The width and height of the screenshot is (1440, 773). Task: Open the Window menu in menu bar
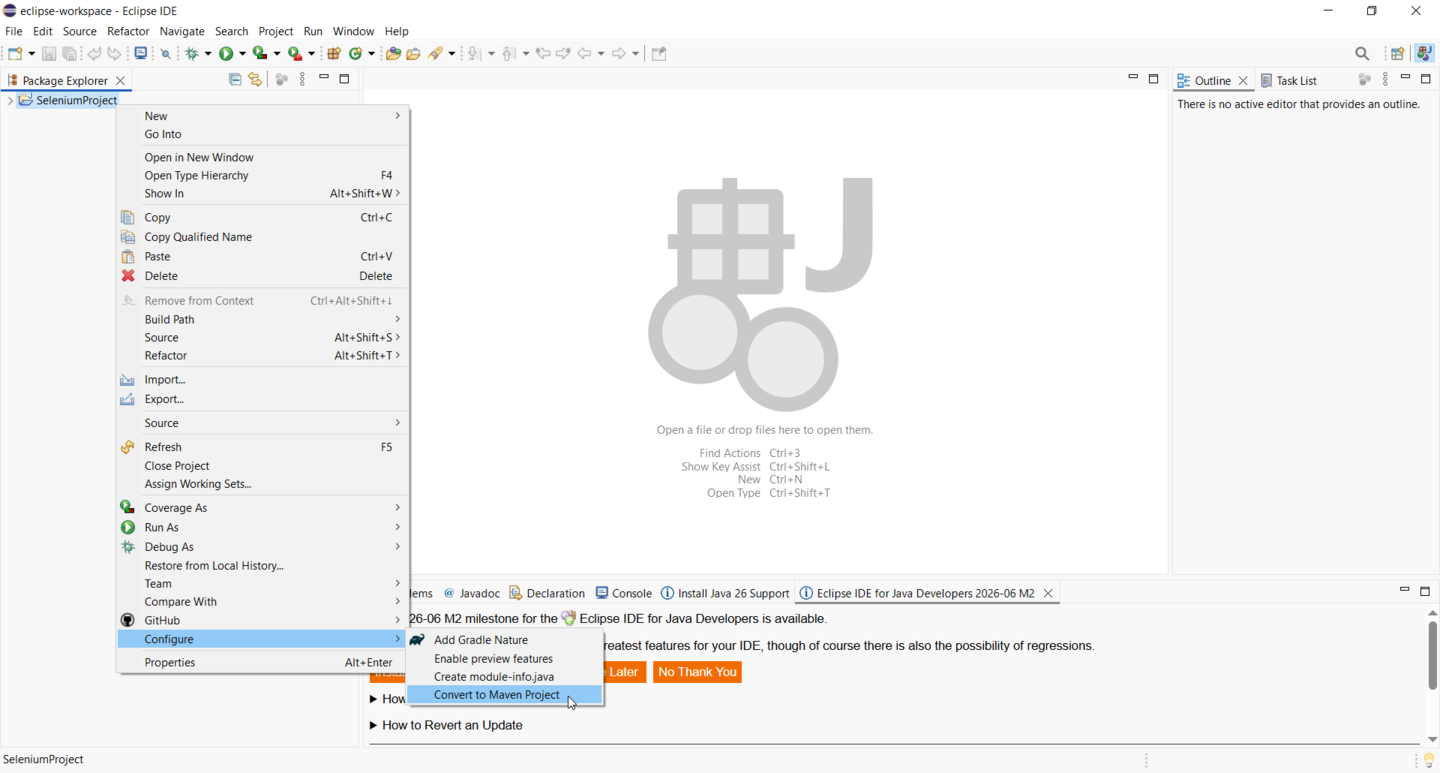click(x=353, y=31)
